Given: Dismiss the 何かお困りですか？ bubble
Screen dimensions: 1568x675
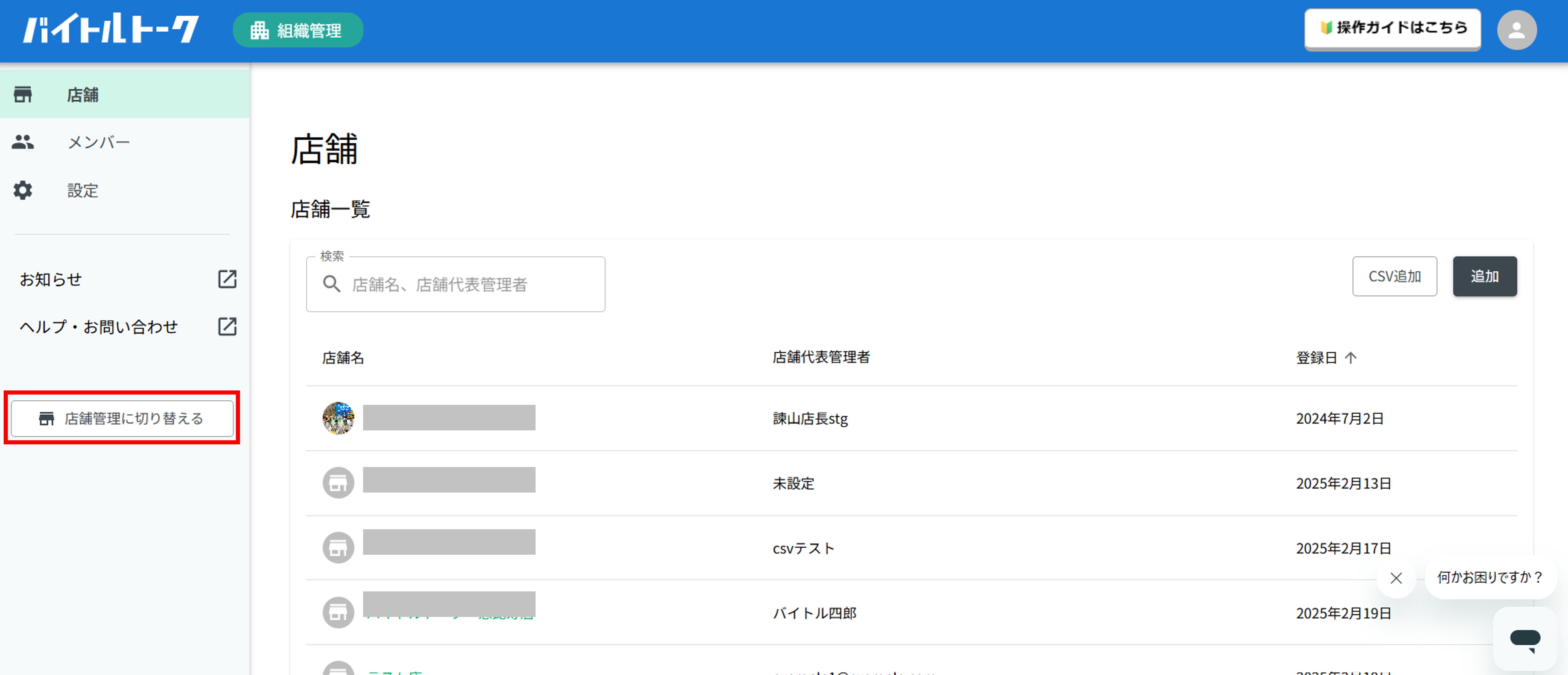Looking at the screenshot, I should coord(1396,577).
